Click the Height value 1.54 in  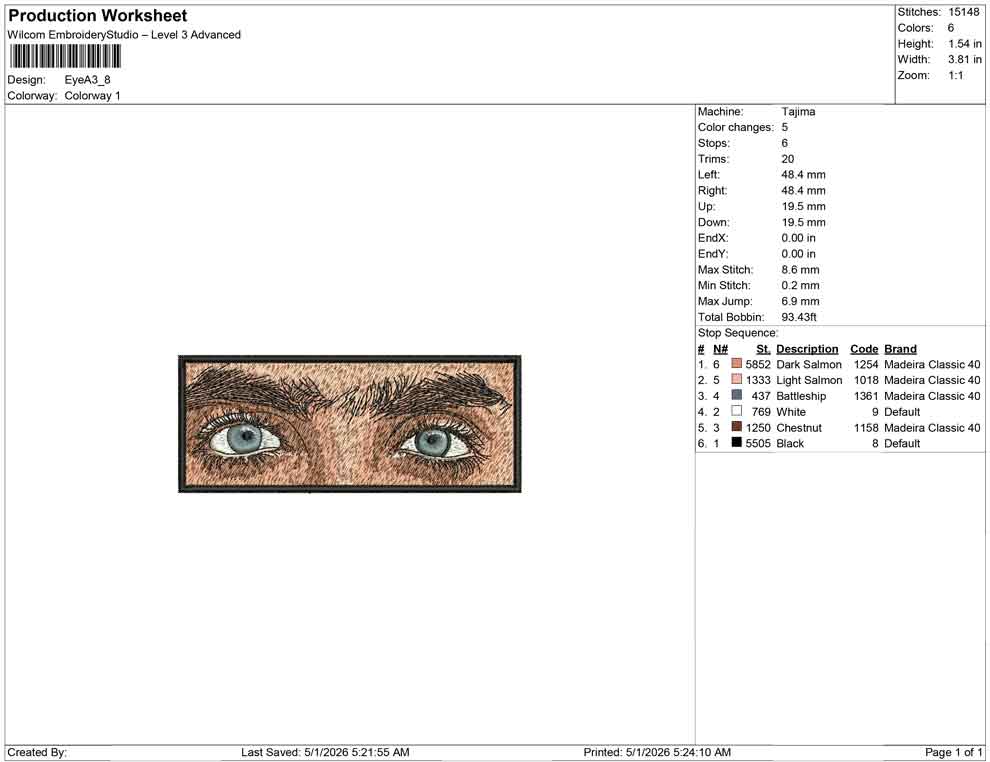pyautogui.click(x=965, y=44)
